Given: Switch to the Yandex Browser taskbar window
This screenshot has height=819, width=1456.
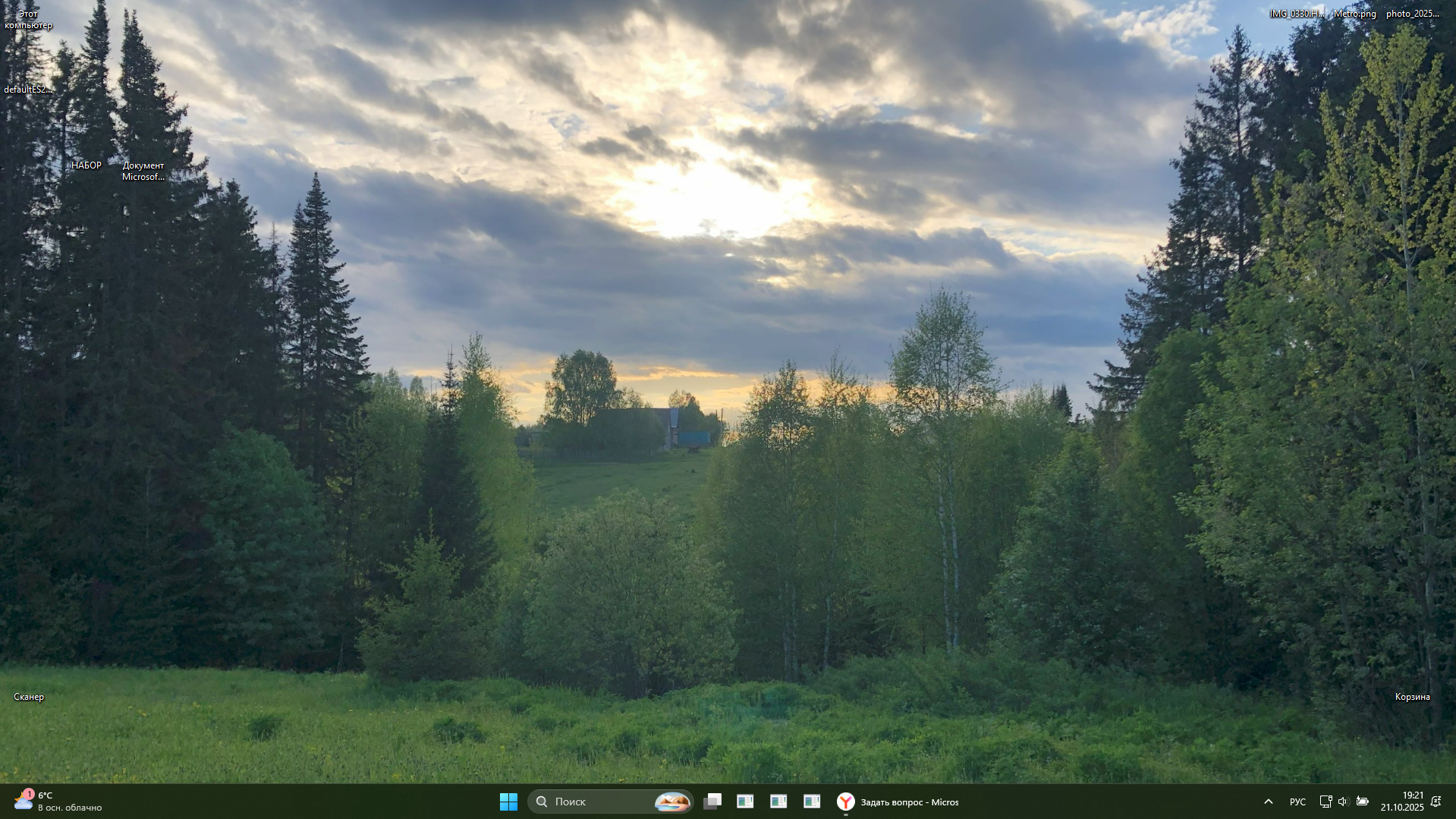Looking at the screenshot, I should [x=898, y=802].
